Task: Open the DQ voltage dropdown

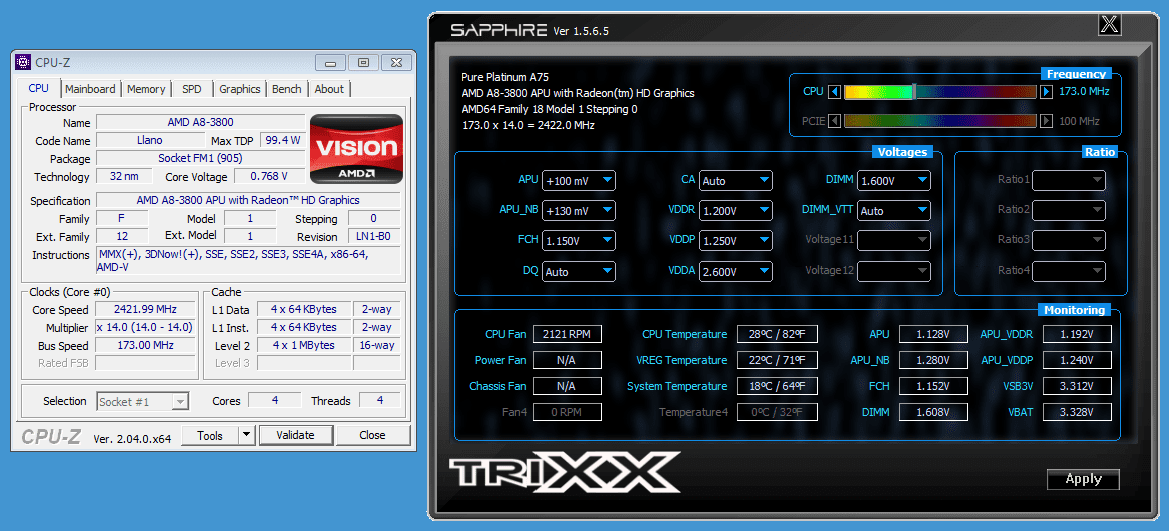Action: (579, 271)
